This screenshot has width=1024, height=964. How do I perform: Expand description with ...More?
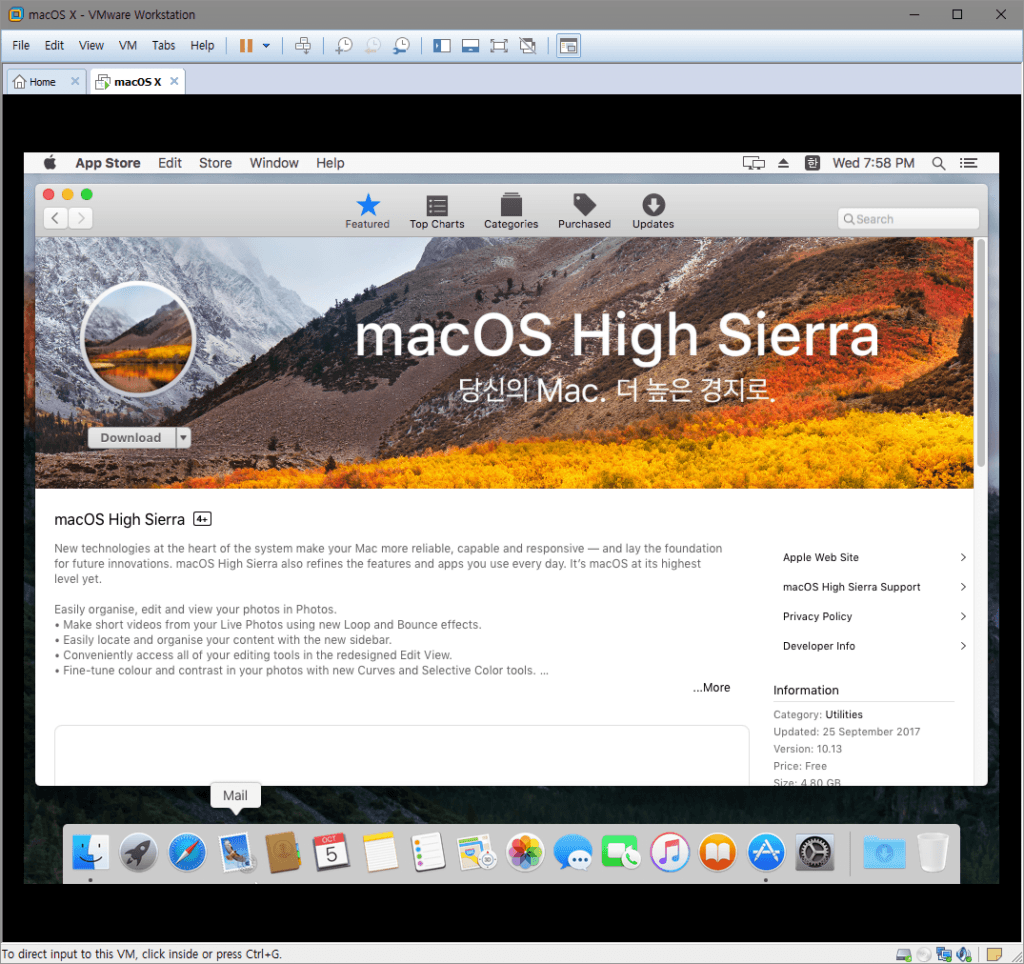(711, 688)
